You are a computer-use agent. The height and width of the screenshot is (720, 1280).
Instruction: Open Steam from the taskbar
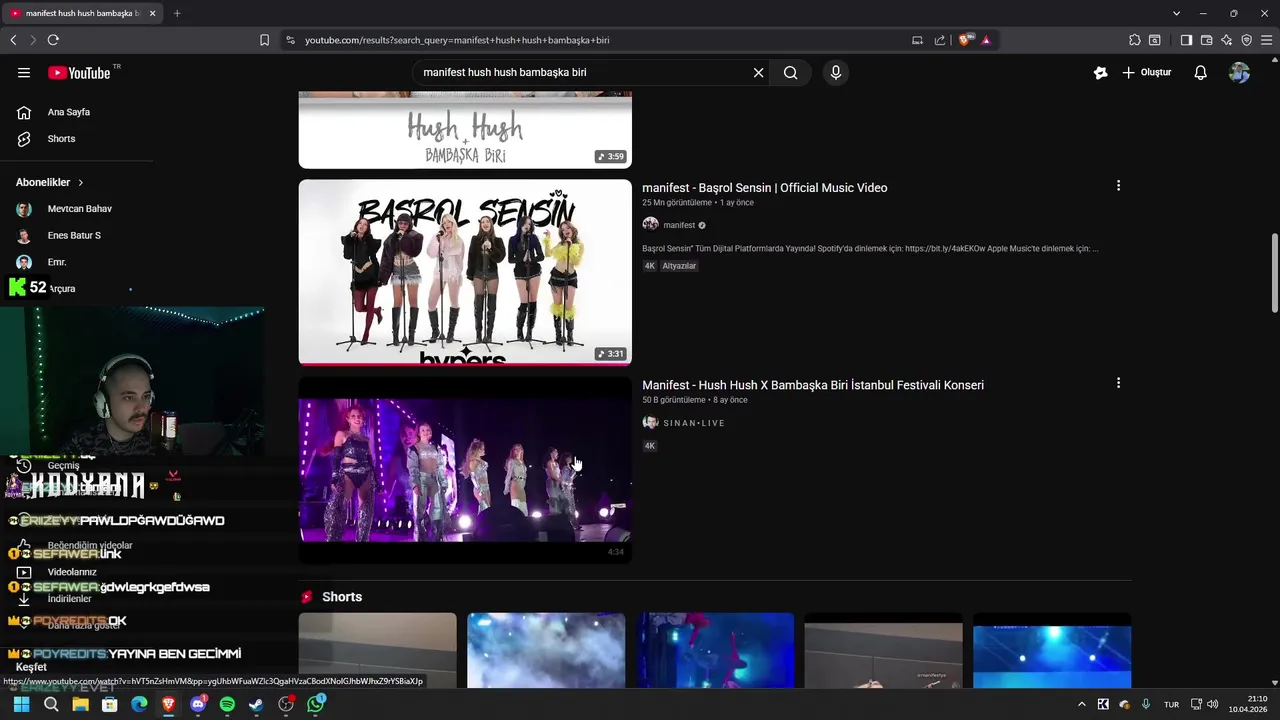tap(257, 704)
